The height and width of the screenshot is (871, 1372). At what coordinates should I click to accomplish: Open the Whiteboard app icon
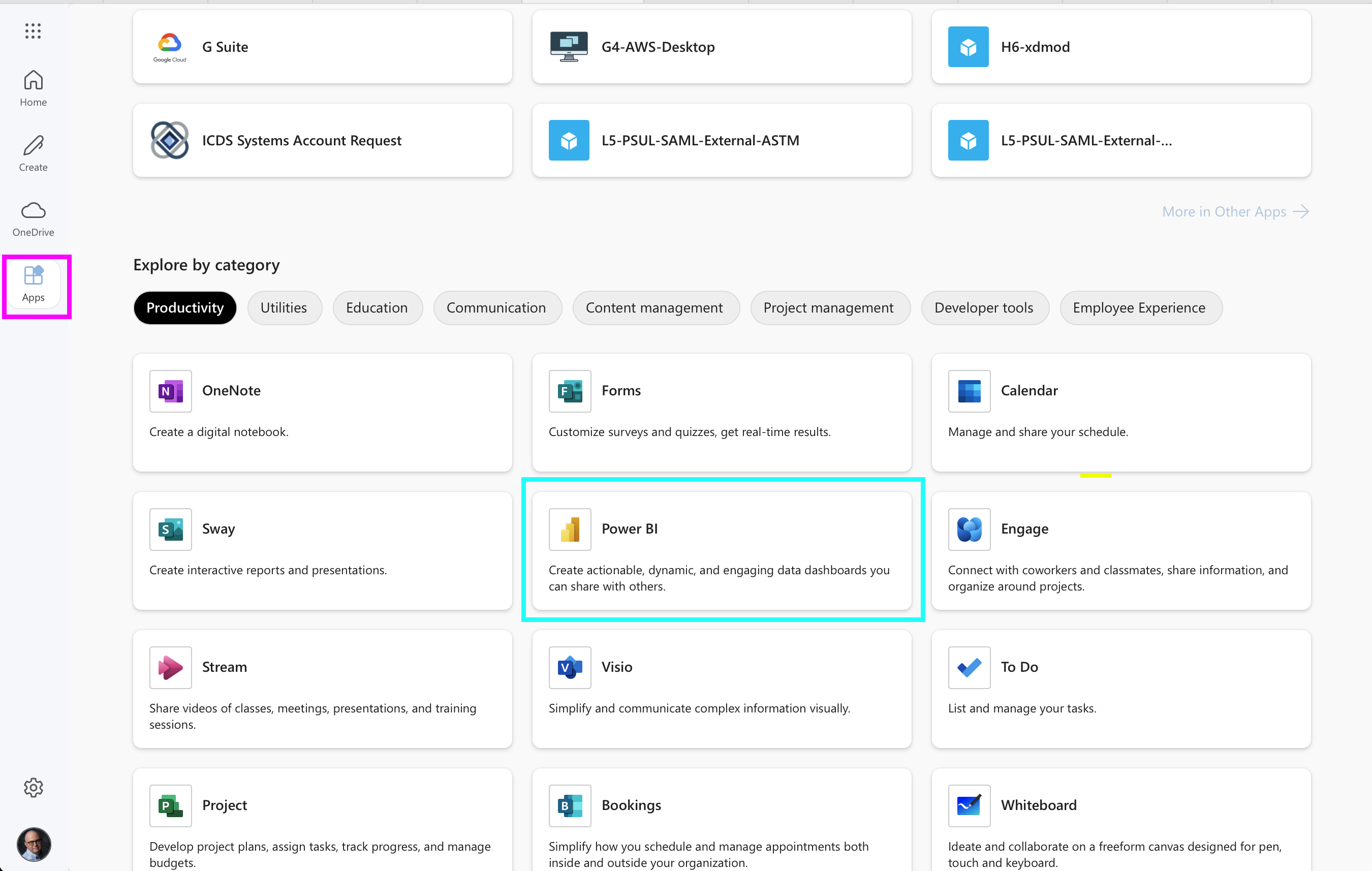pos(969,805)
